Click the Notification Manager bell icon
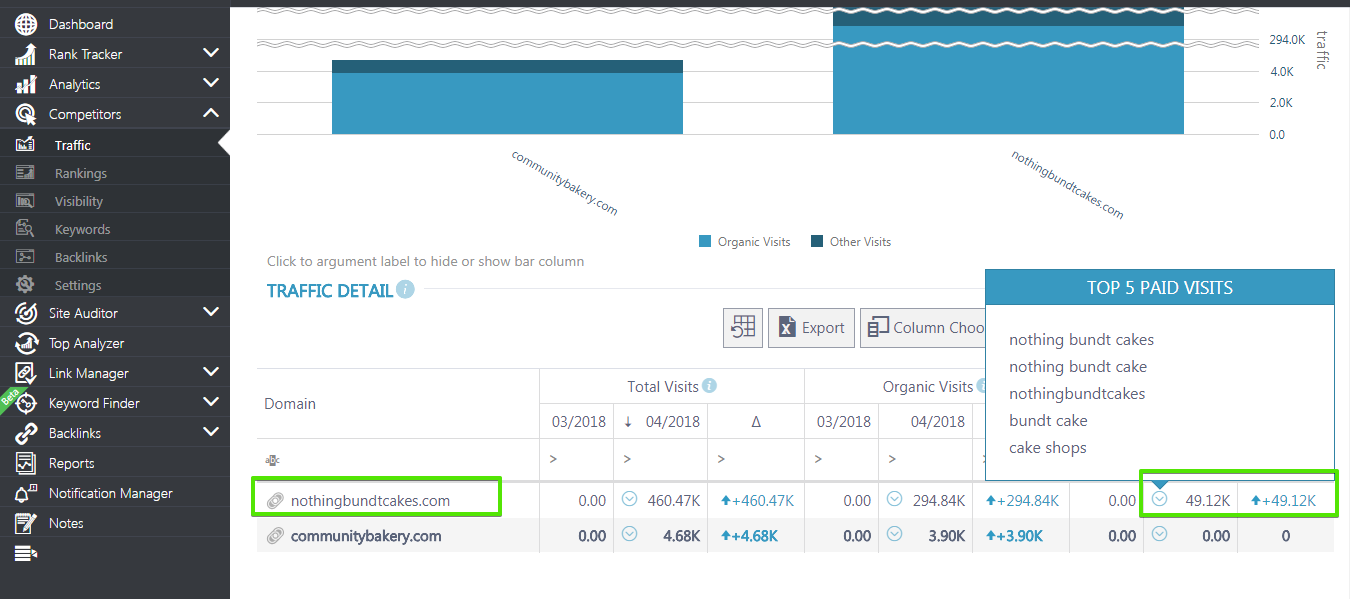Image resolution: width=1350 pixels, height=599 pixels. 26,493
